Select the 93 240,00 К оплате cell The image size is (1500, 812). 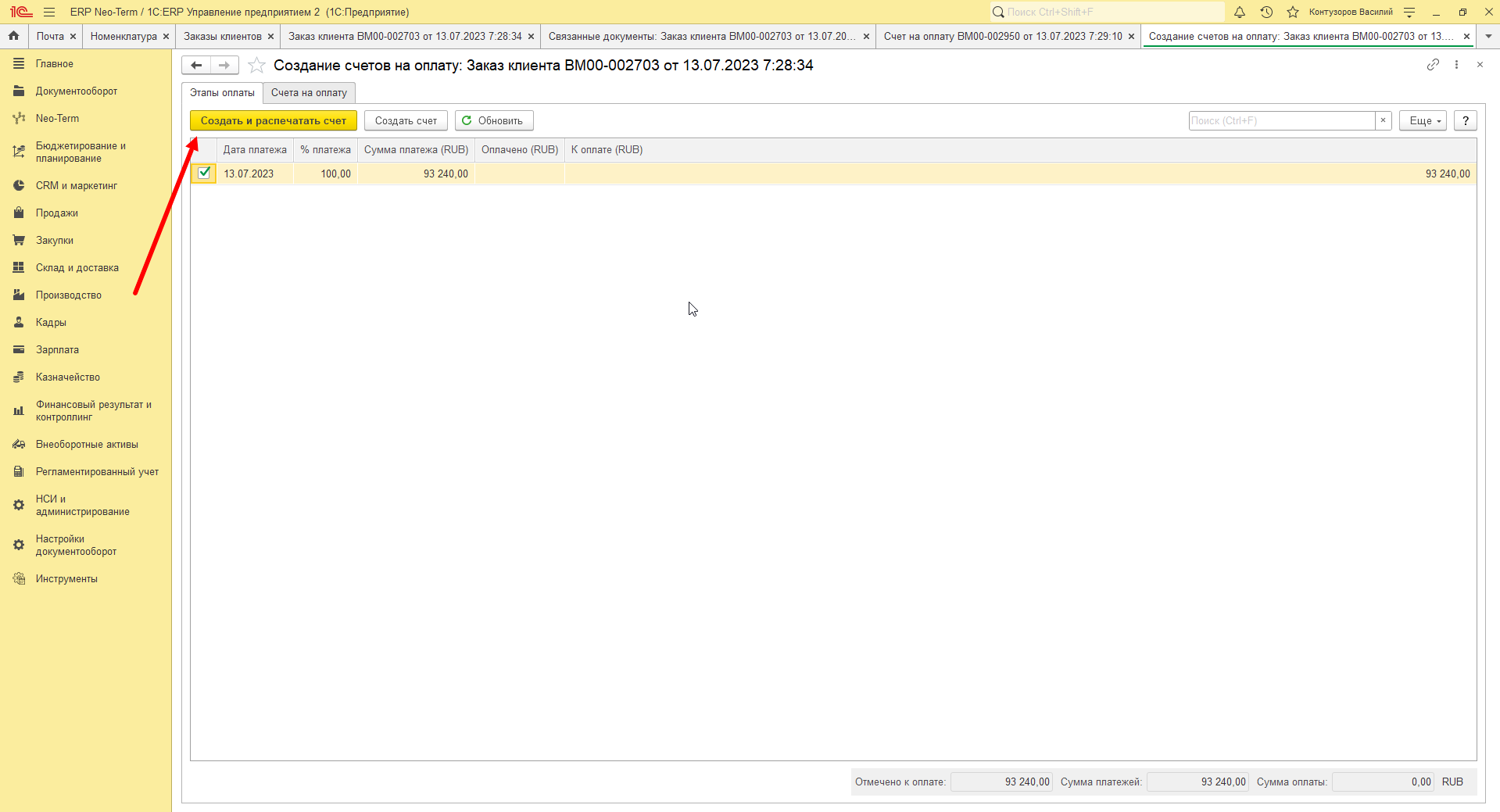(x=1021, y=173)
